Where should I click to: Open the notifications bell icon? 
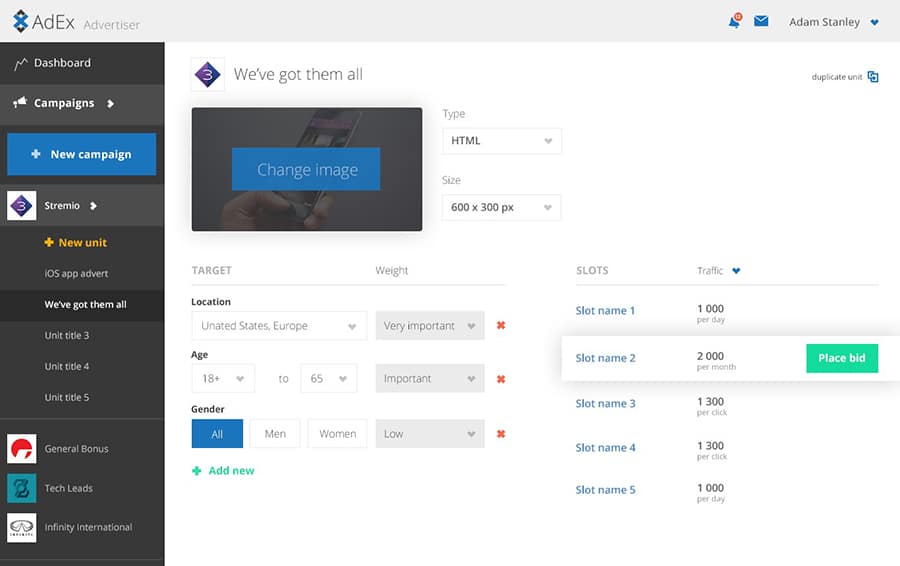pos(734,21)
